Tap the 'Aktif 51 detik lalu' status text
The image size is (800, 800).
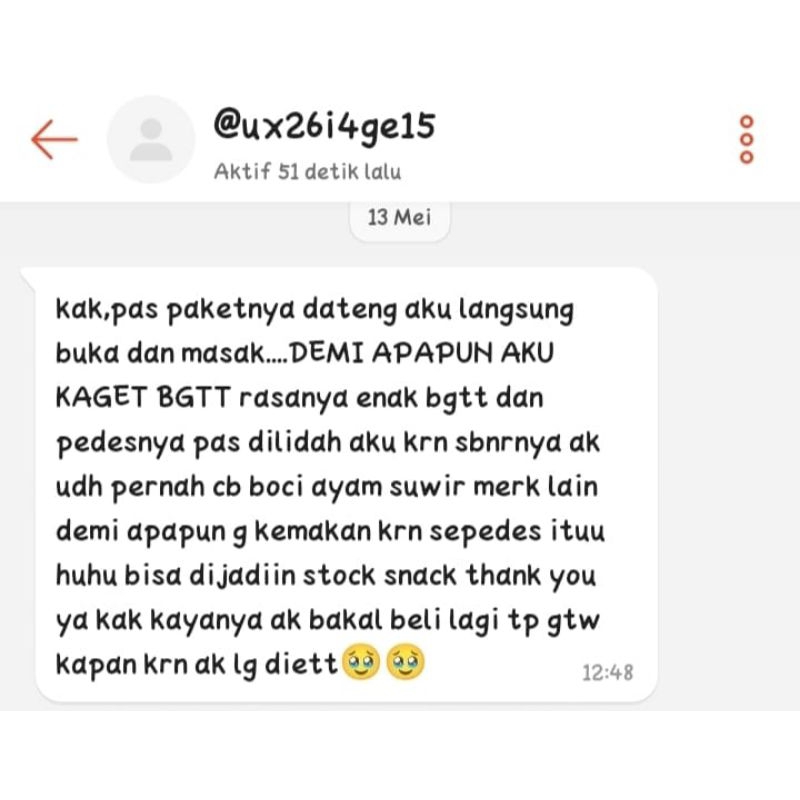[x=307, y=171]
